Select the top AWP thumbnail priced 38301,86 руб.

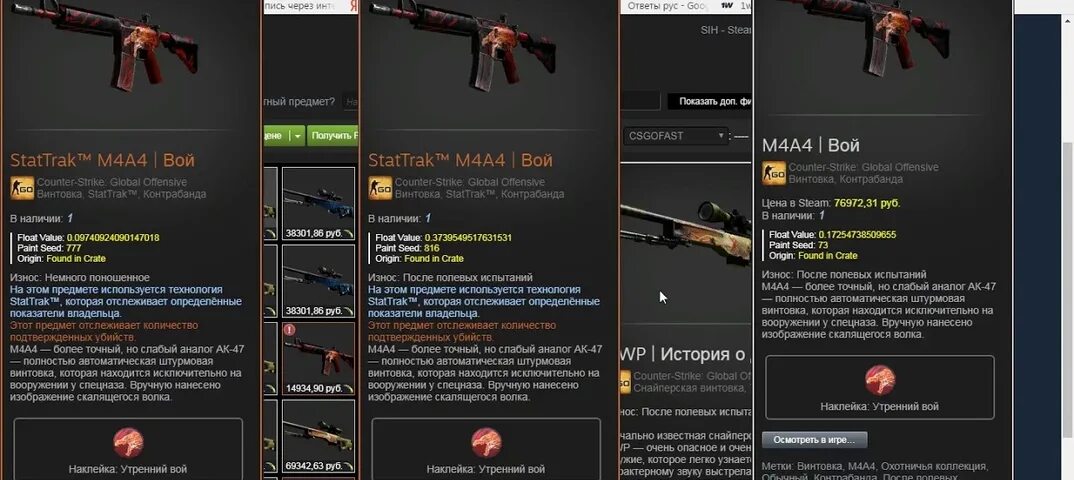click(x=319, y=203)
